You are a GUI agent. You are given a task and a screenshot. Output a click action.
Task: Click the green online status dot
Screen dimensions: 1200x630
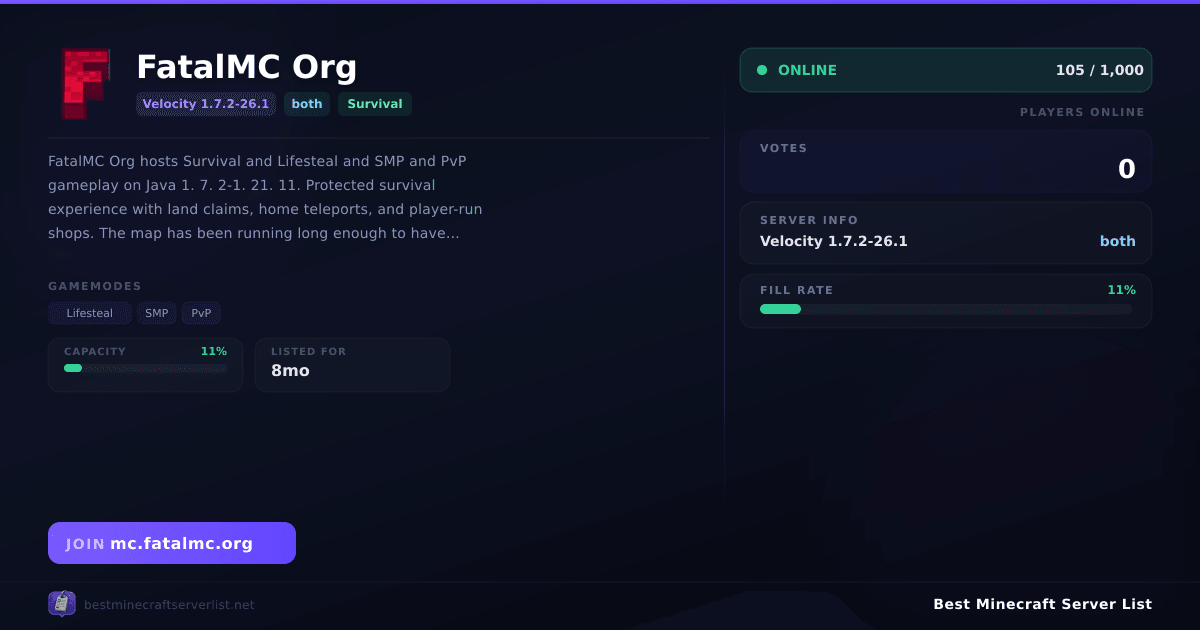pos(762,70)
